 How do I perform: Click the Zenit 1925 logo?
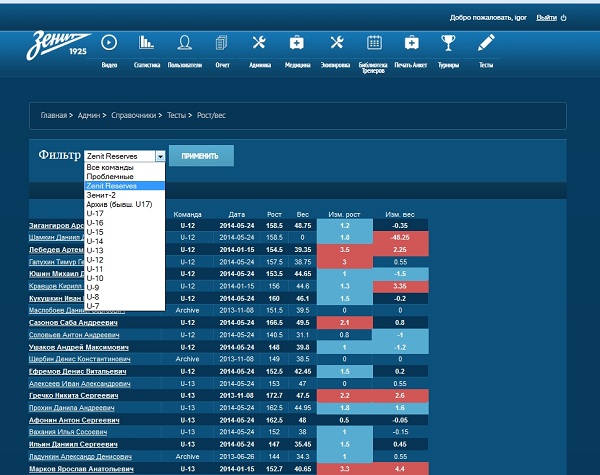(x=58, y=45)
